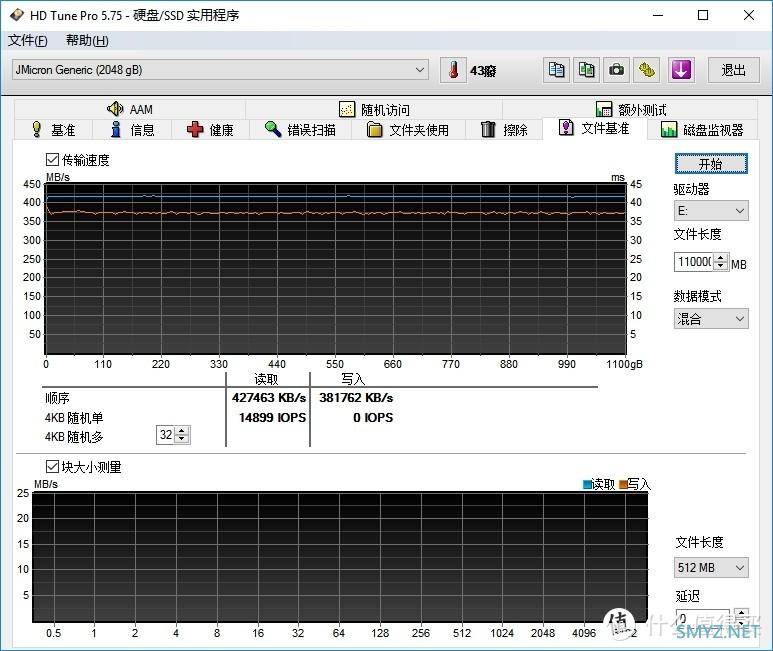This screenshot has height=651, width=773.
Task: Open the AAM tab
Action: point(130,109)
